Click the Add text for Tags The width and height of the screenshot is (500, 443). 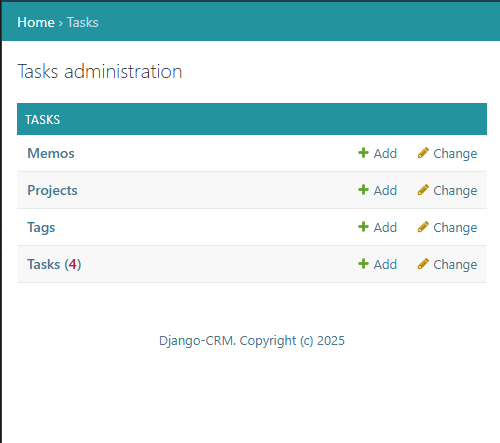[385, 228]
